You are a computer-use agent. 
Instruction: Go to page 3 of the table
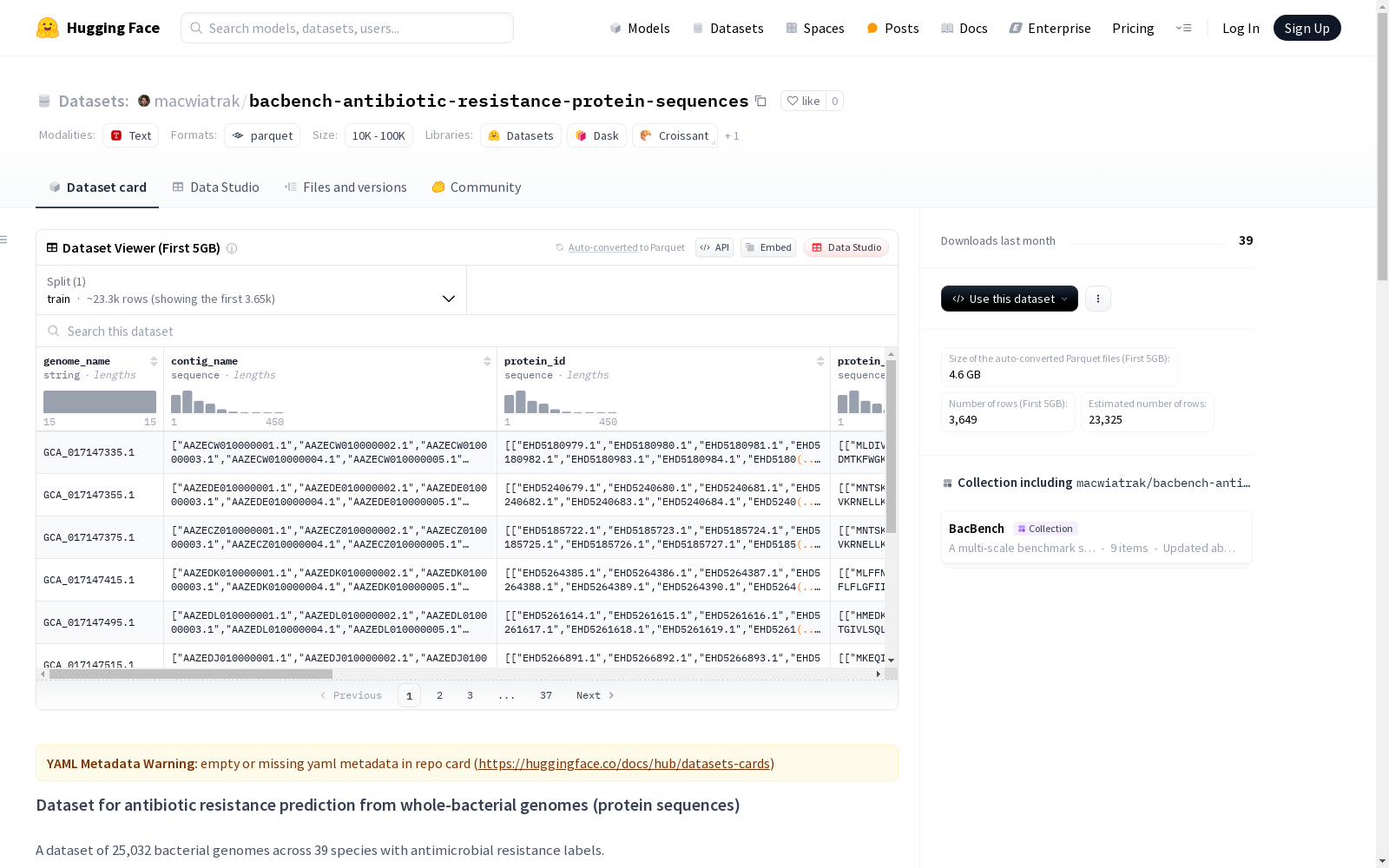click(471, 695)
